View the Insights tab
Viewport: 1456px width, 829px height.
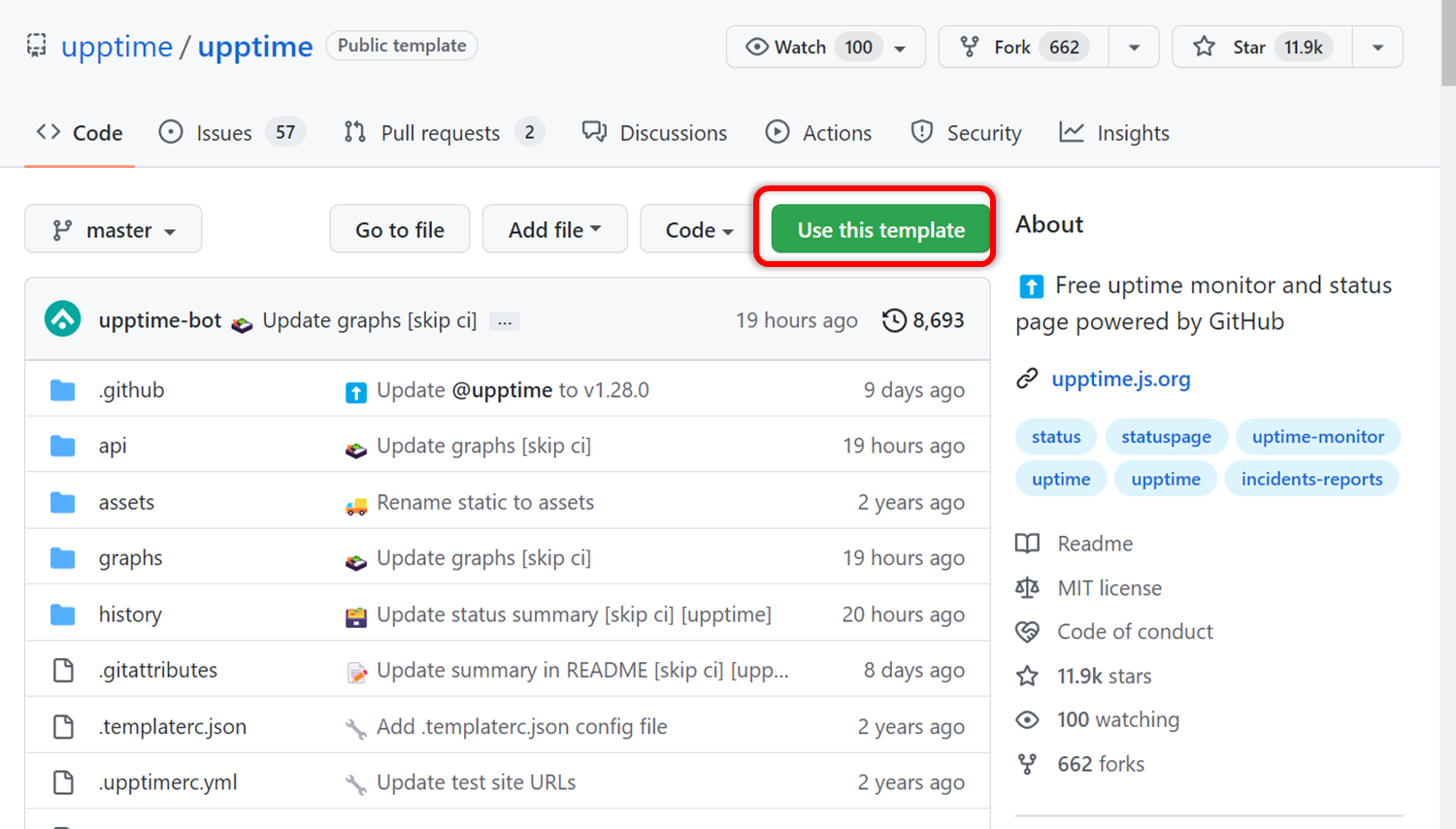[x=1114, y=133]
